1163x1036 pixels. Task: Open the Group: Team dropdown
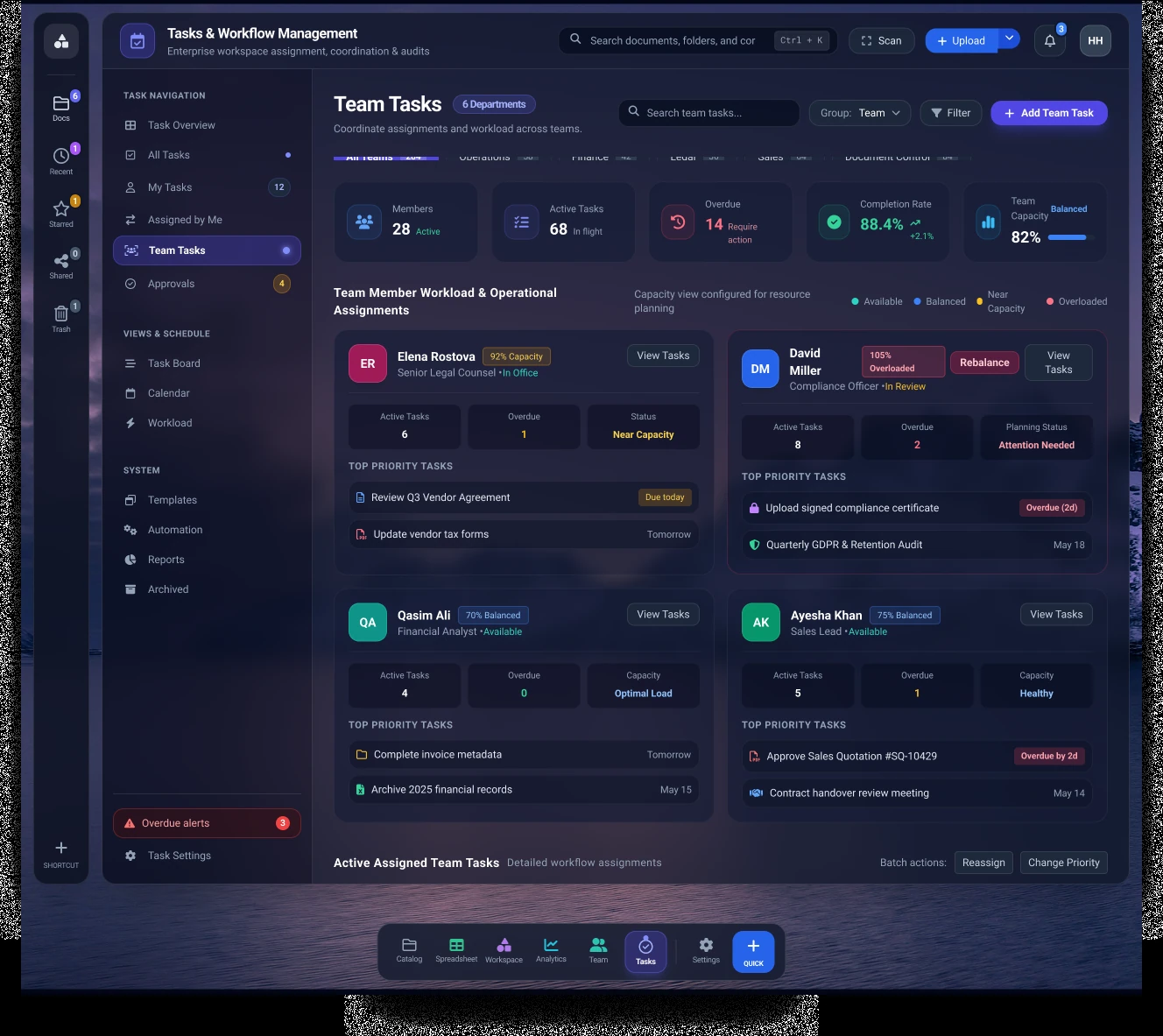pyautogui.click(x=860, y=113)
